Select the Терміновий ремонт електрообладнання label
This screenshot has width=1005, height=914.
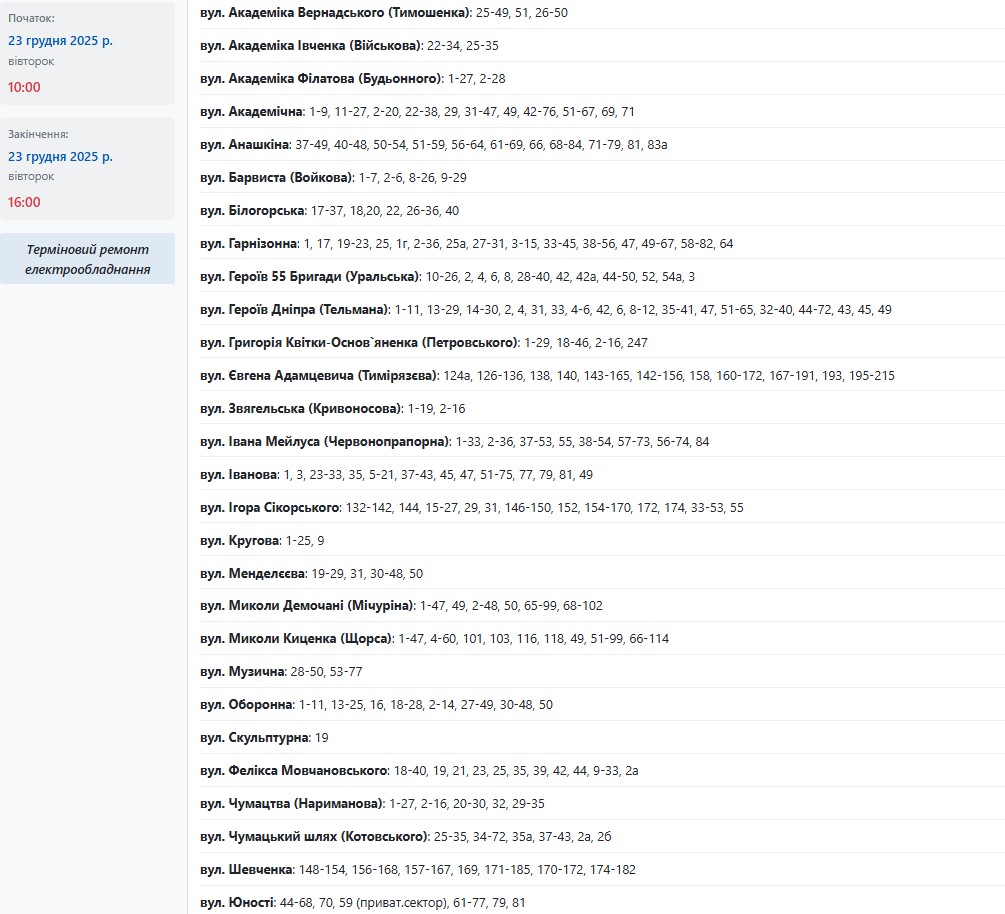(87, 259)
